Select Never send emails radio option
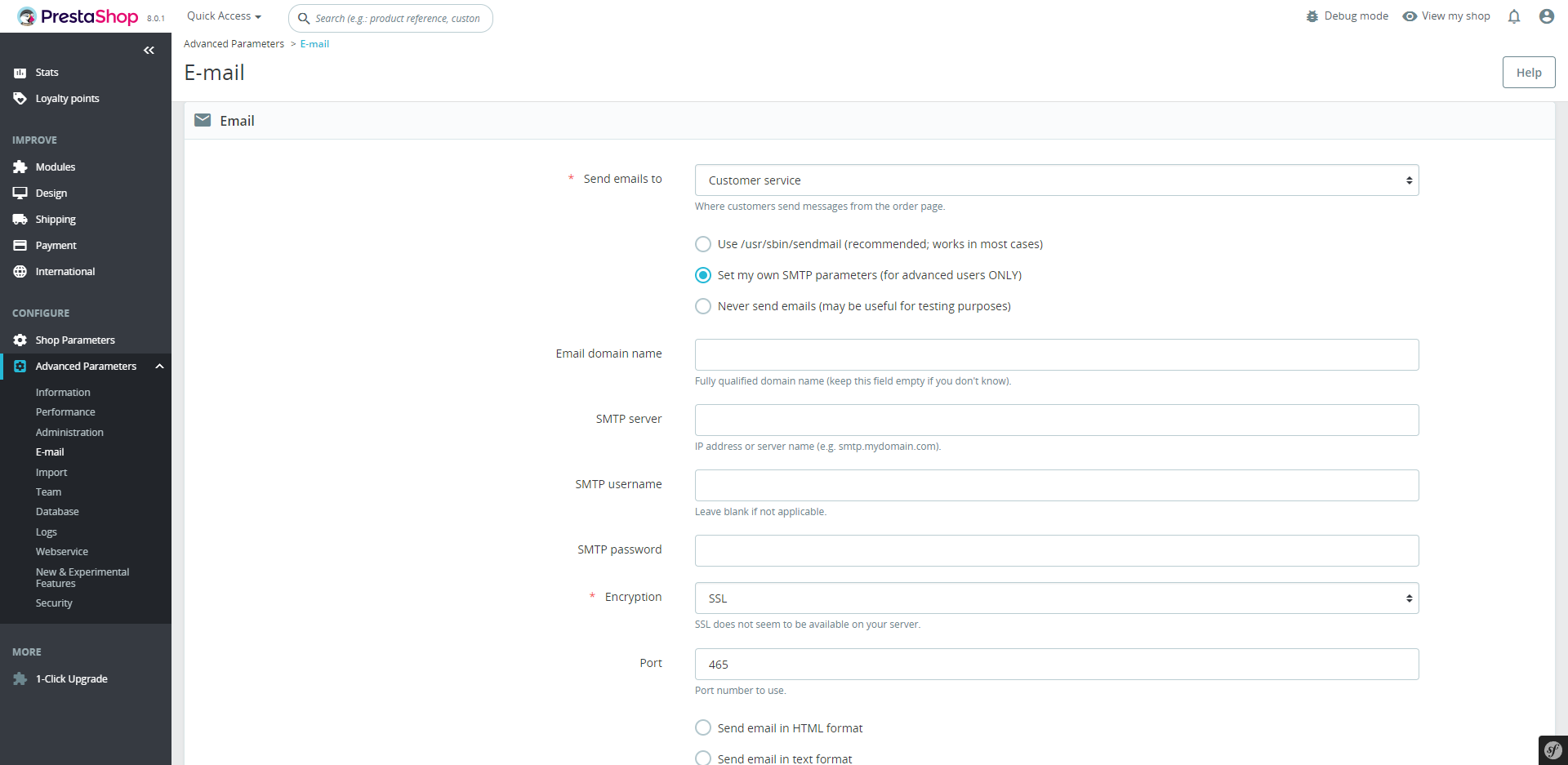 703,306
